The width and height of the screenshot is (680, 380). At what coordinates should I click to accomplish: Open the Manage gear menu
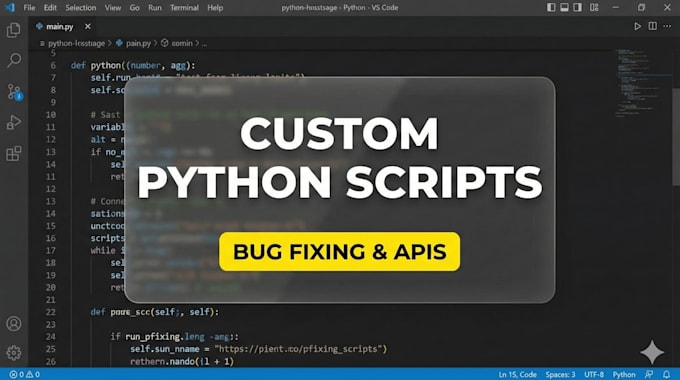[14, 353]
